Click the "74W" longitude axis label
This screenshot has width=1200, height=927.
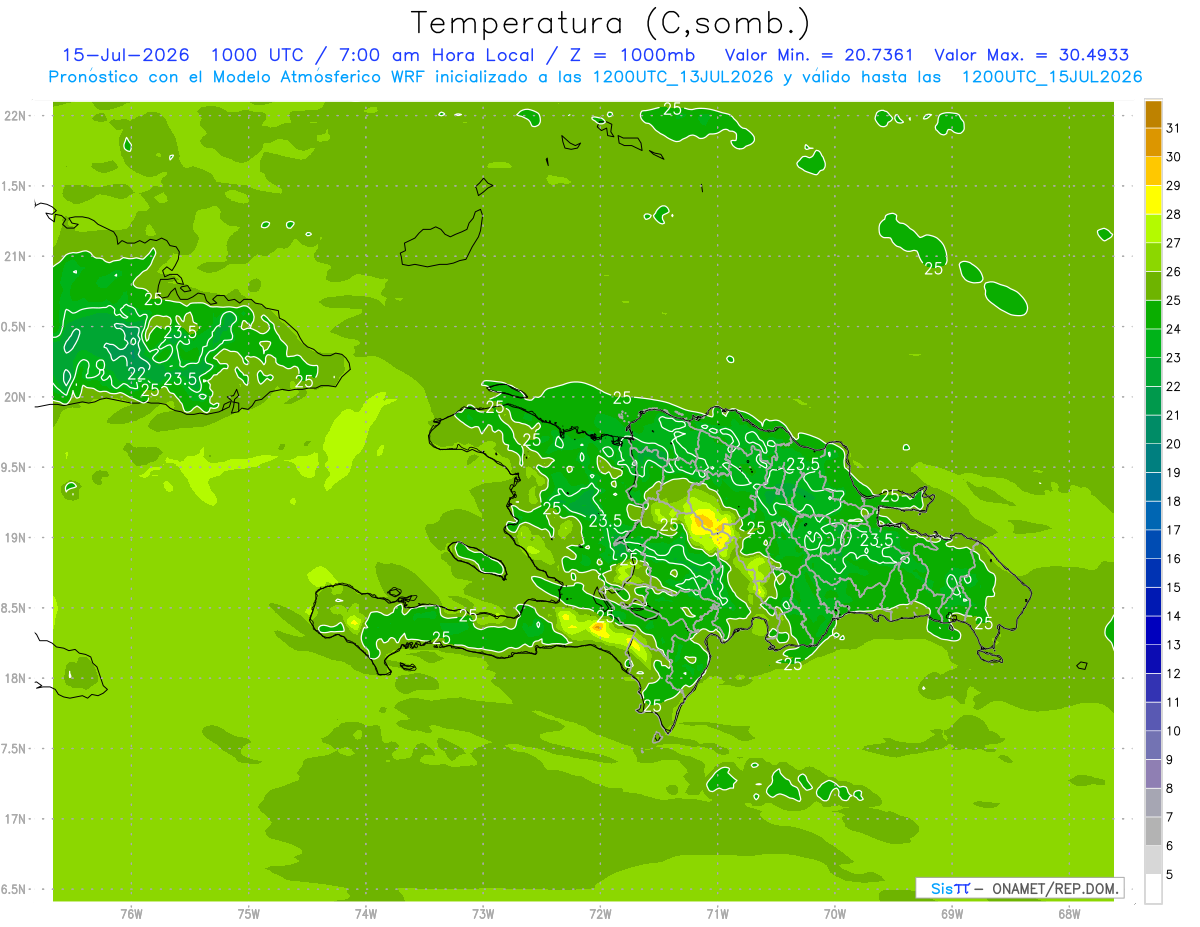point(366,913)
